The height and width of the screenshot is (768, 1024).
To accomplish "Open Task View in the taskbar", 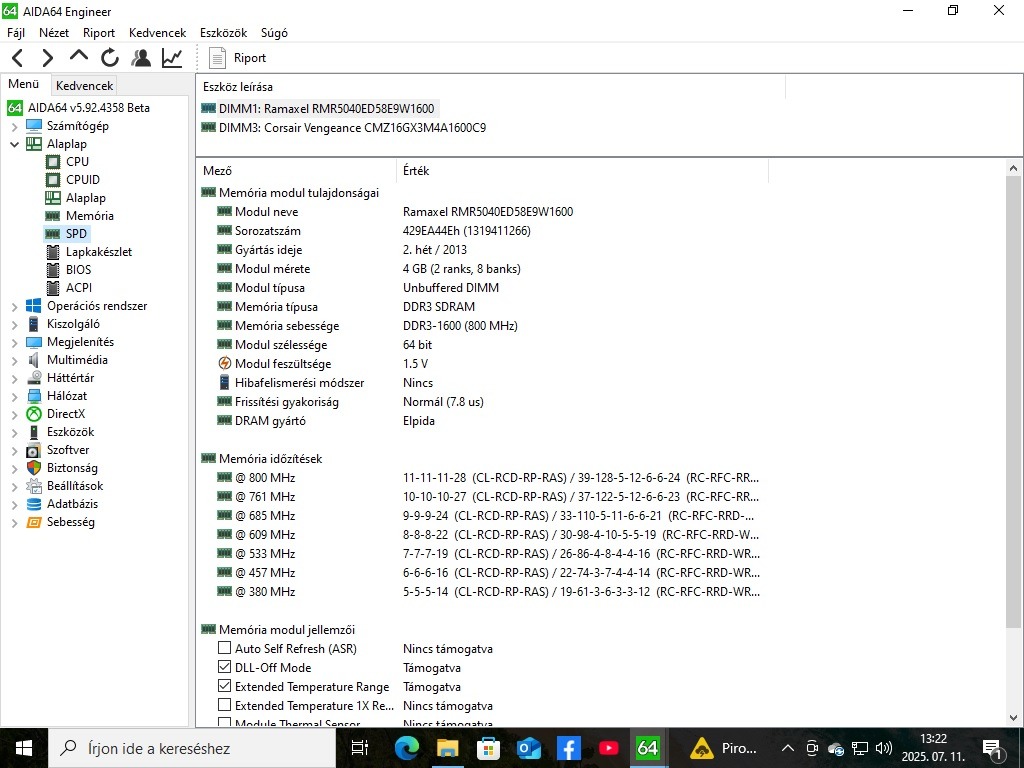I will click(360, 748).
